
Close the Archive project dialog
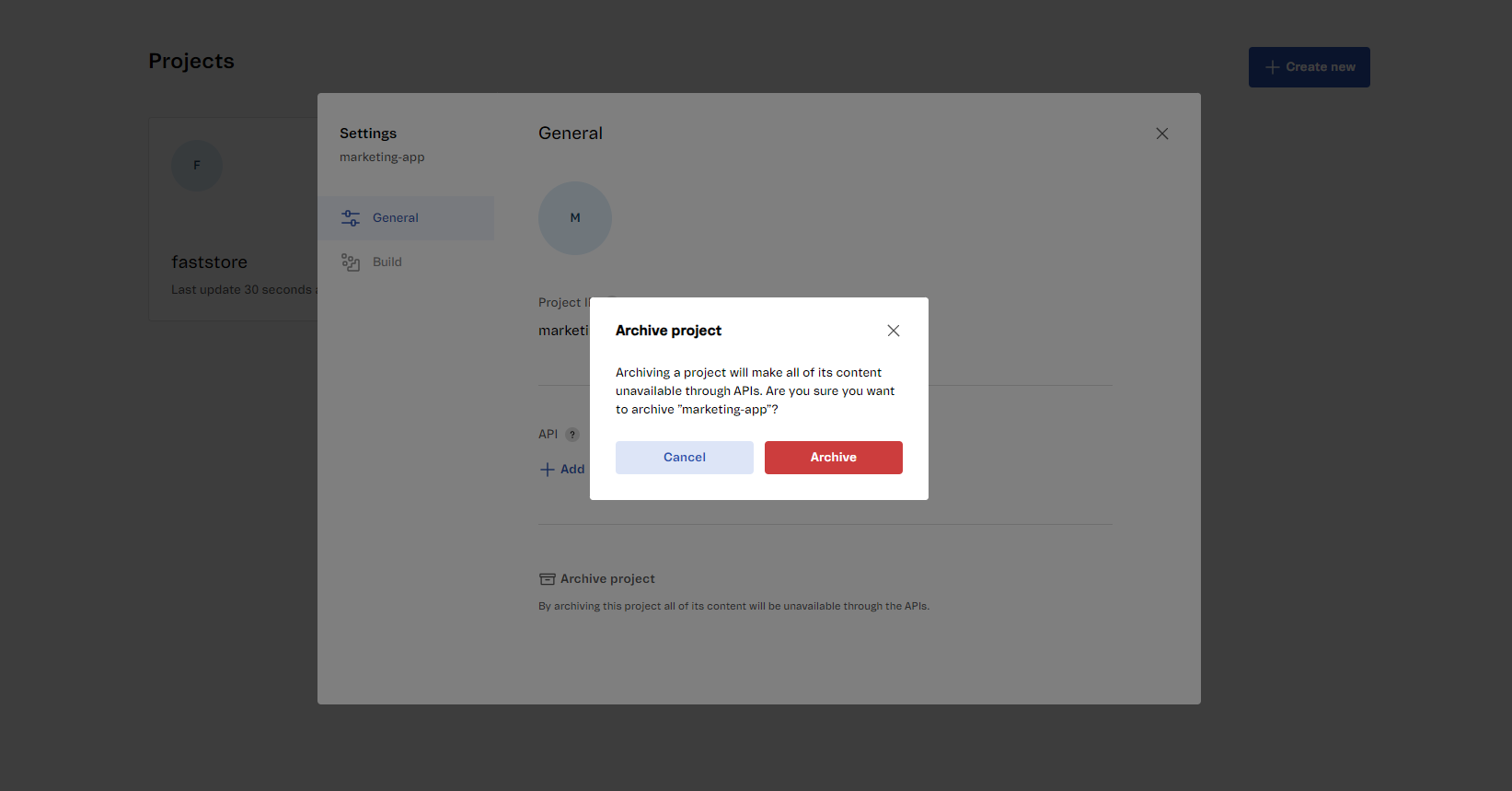tap(893, 331)
